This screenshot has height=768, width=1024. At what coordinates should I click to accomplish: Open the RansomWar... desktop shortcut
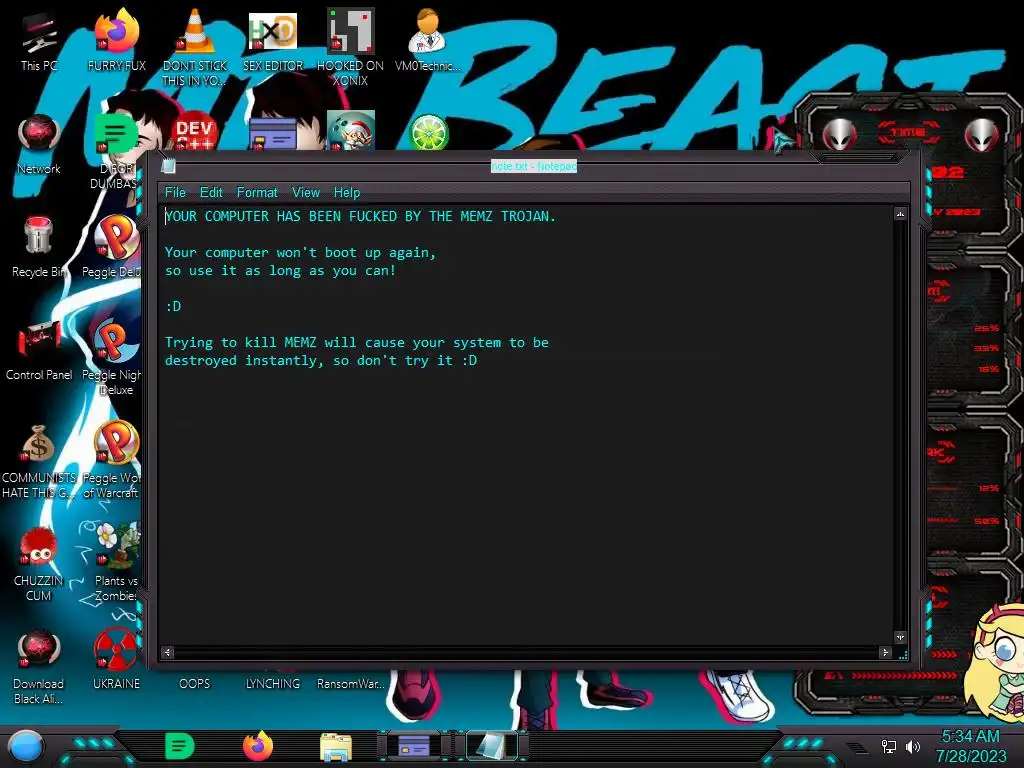click(350, 684)
